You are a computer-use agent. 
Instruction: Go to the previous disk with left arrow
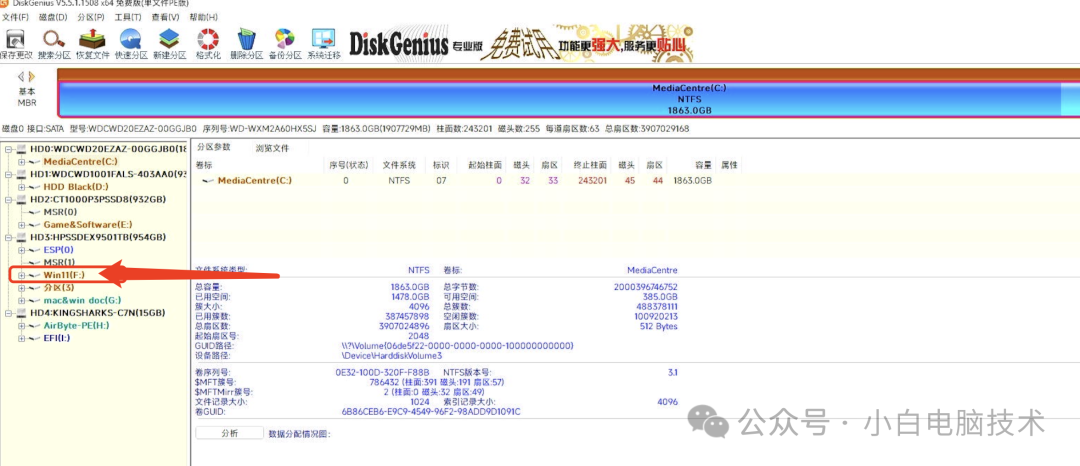click(x=21, y=76)
